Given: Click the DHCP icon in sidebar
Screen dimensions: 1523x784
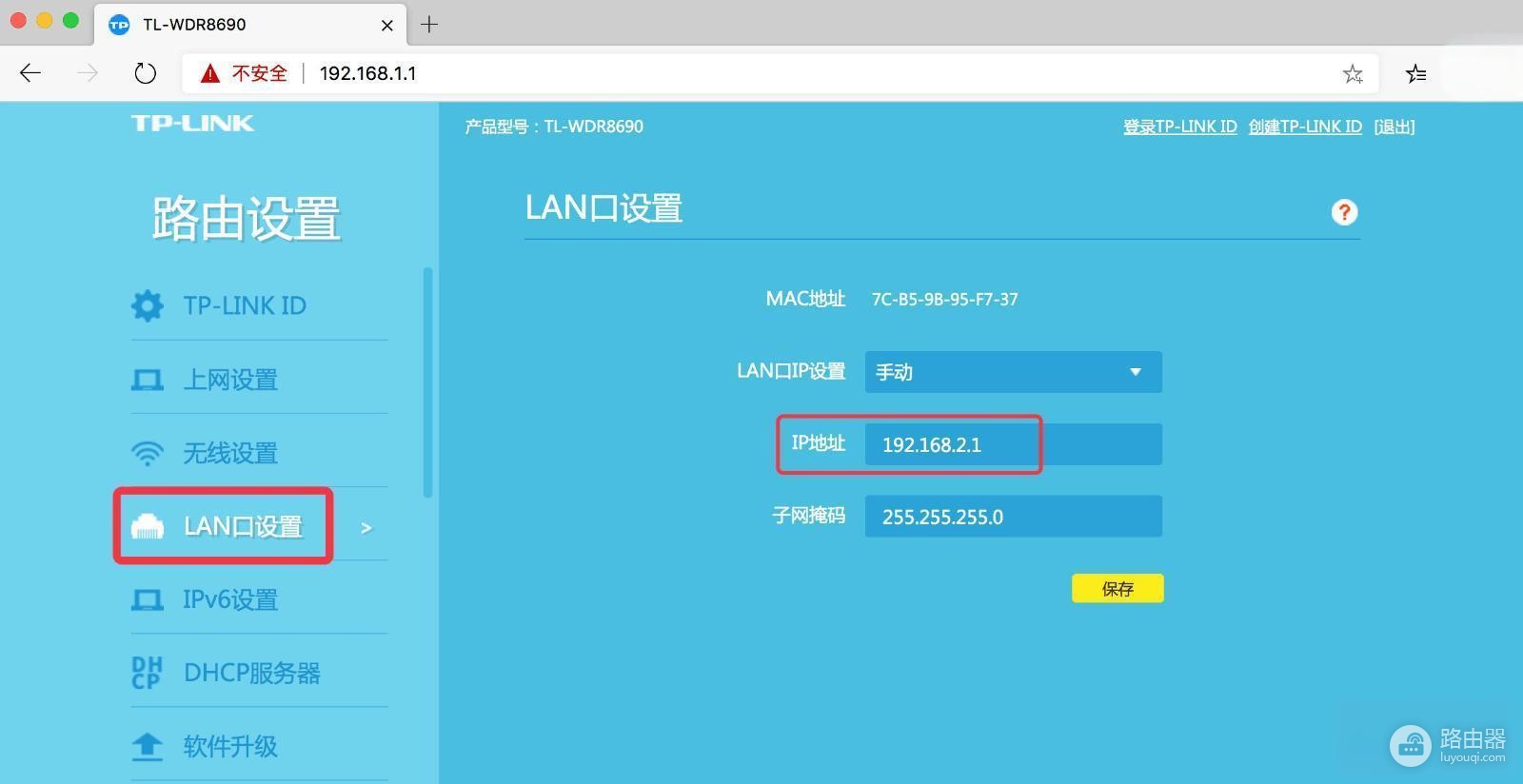Looking at the screenshot, I should (x=148, y=673).
